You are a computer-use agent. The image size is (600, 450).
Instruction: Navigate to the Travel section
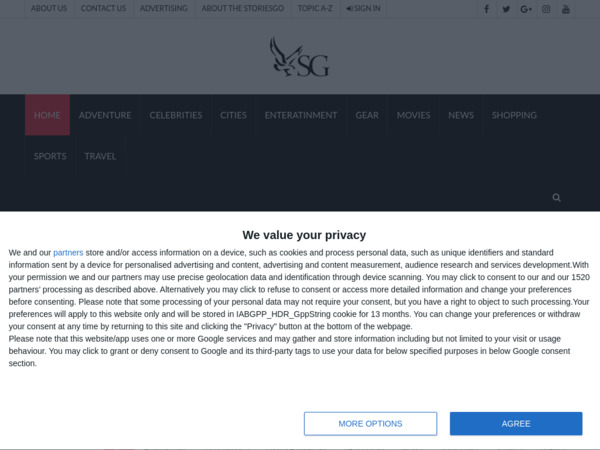tap(100, 156)
